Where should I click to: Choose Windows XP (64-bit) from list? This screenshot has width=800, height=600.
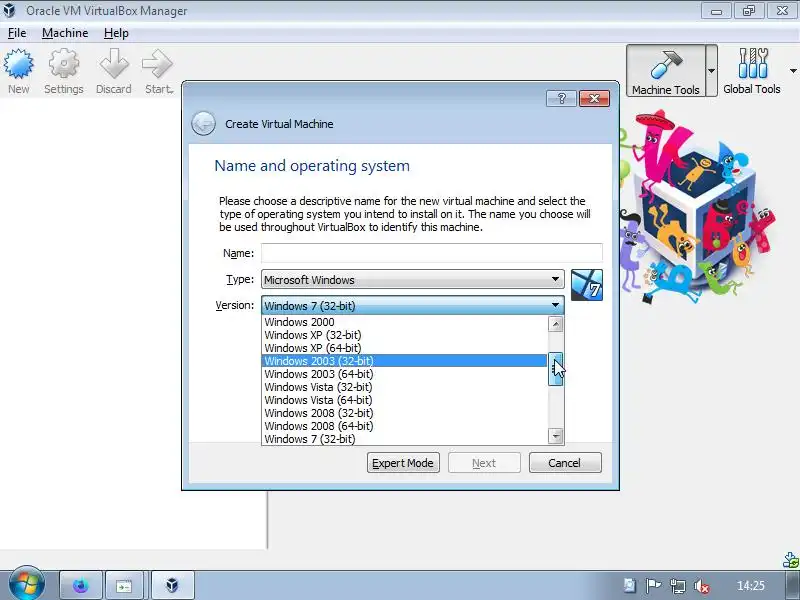(405, 348)
